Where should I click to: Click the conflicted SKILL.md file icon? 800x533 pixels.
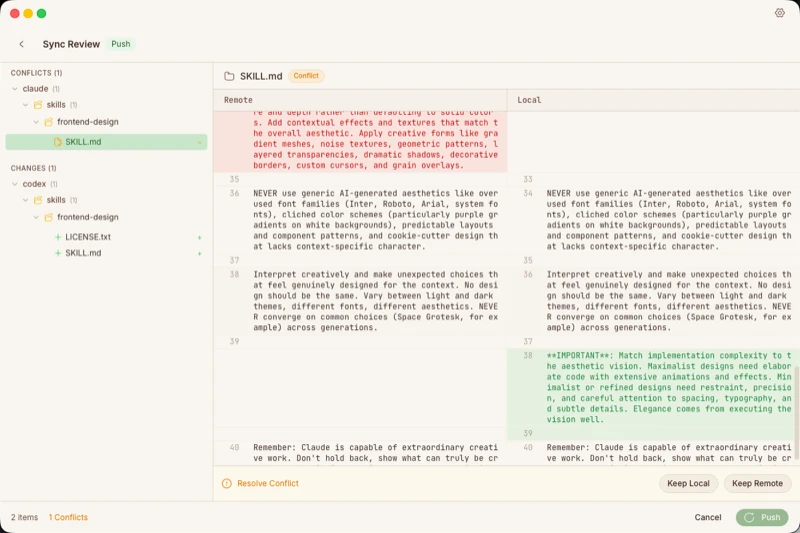pyautogui.click(x=58, y=142)
